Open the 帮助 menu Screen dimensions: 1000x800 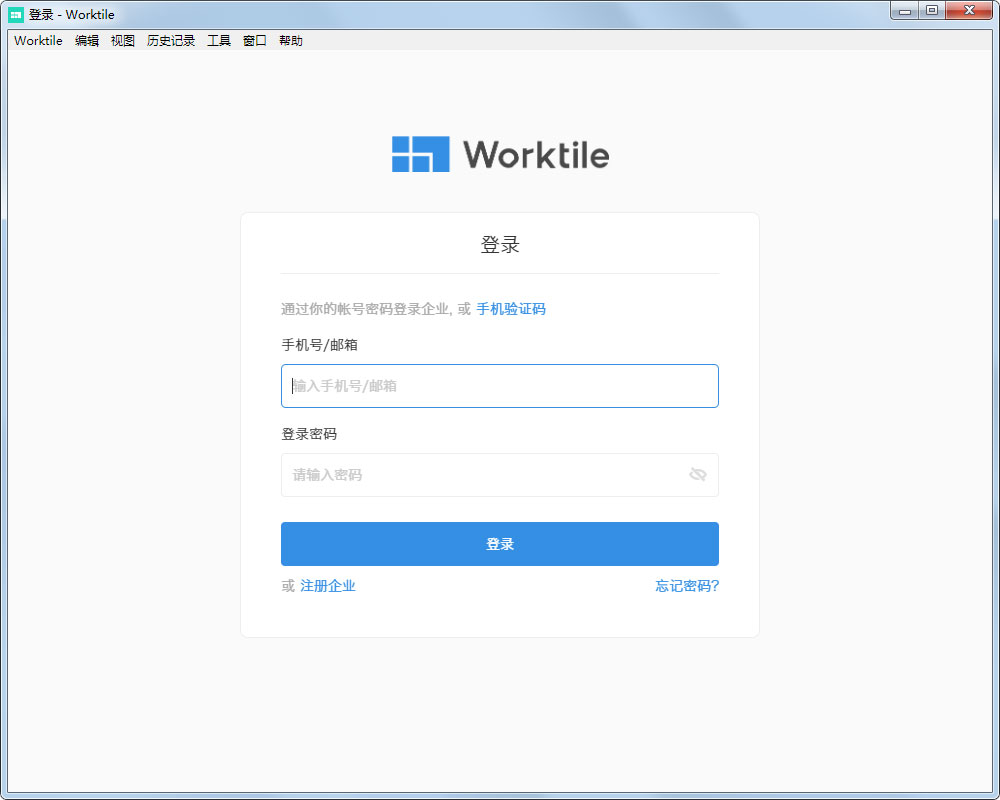pyautogui.click(x=291, y=40)
